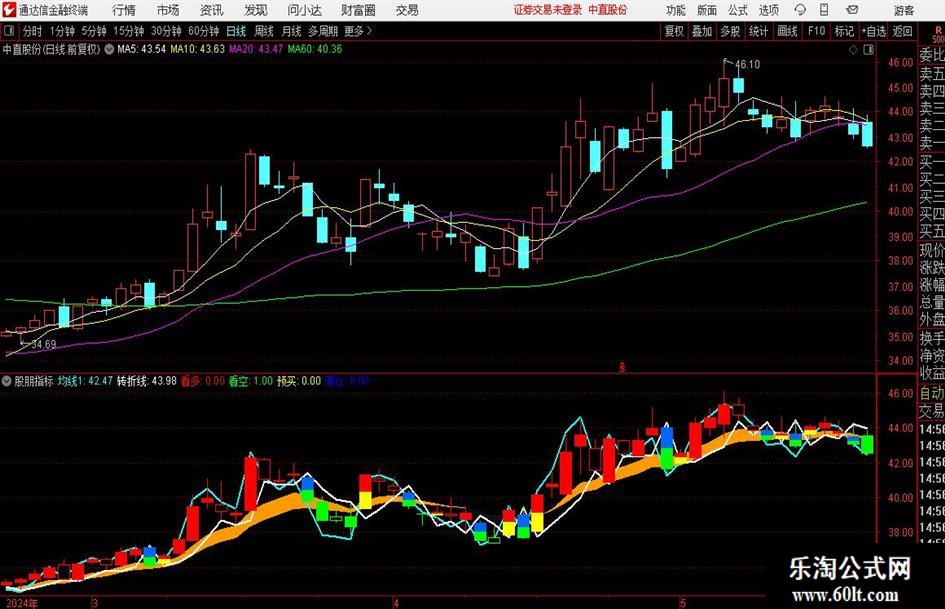Click the 返回 back button
The width and height of the screenshot is (945, 609).
point(902,31)
